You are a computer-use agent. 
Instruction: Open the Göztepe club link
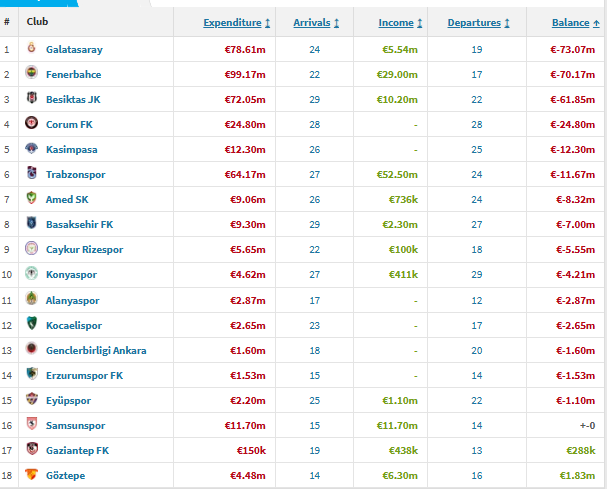pyautogui.click(x=65, y=475)
